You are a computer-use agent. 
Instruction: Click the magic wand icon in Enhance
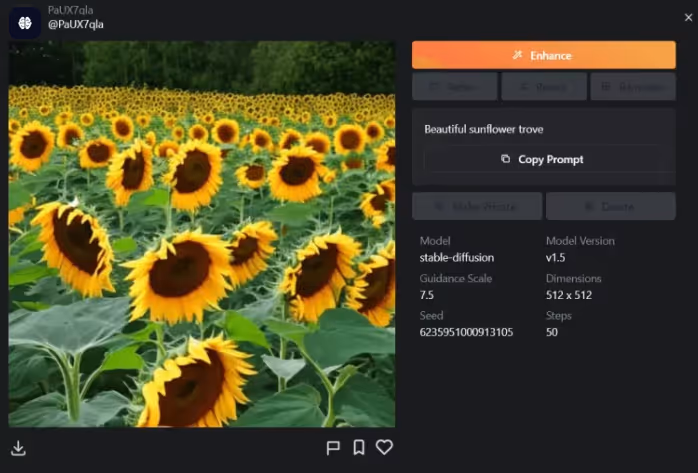point(517,55)
